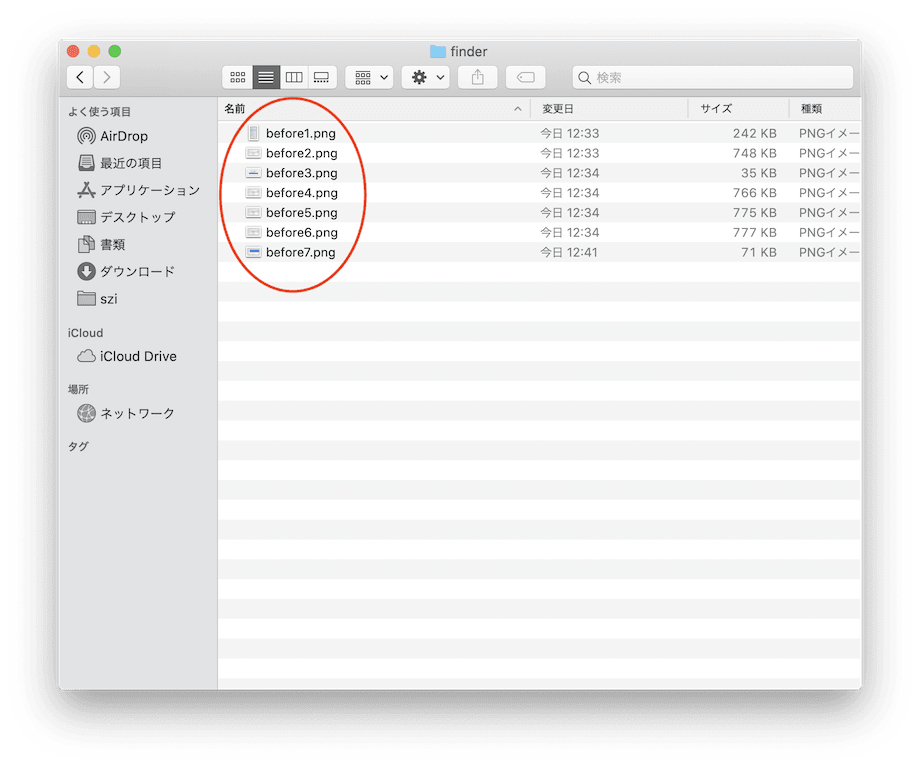Click the タグ sidebar section heading
This screenshot has width=920, height=767.
click(79, 446)
